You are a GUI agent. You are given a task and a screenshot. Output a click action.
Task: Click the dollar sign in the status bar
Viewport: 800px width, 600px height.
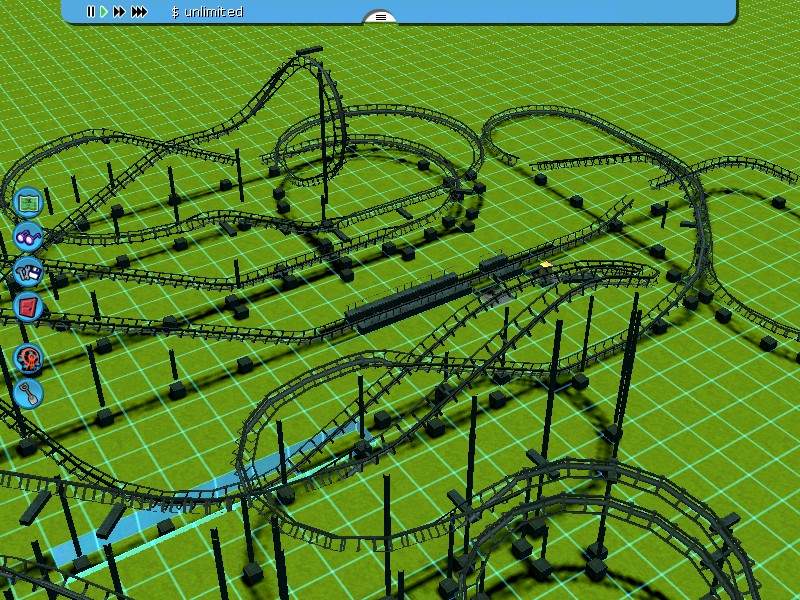[x=175, y=12]
